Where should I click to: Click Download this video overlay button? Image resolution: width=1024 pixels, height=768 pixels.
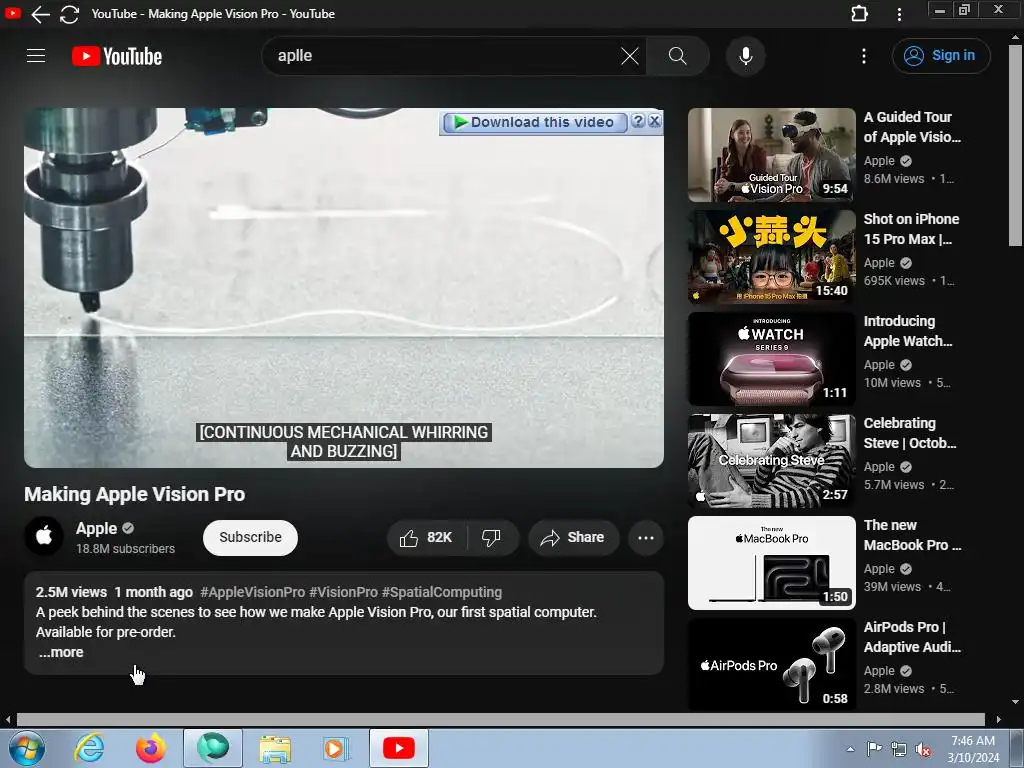pos(534,122)
